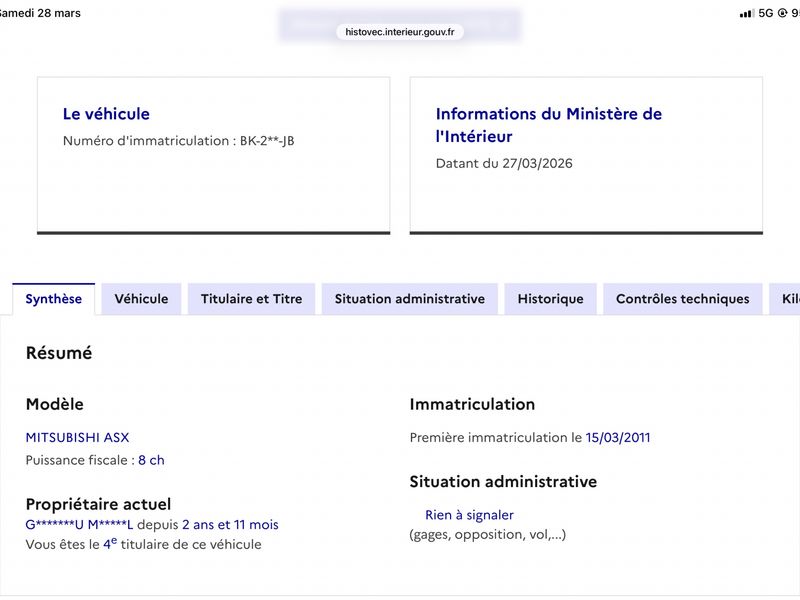Click the 'Résumé' section heading
800x600 pixels.
click(59, 353)
